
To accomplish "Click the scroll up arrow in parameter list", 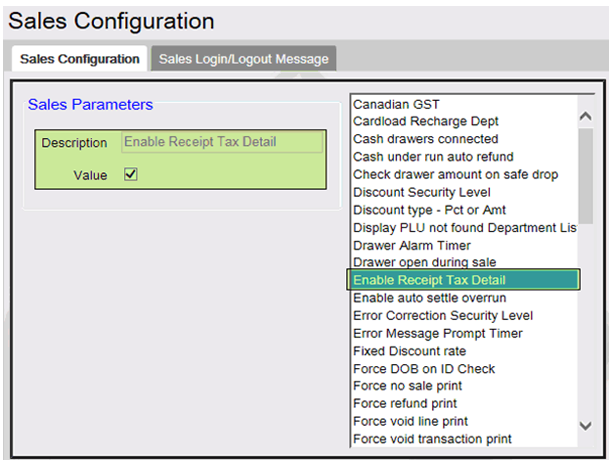I will pyautogui.click(x=585, y=116).
